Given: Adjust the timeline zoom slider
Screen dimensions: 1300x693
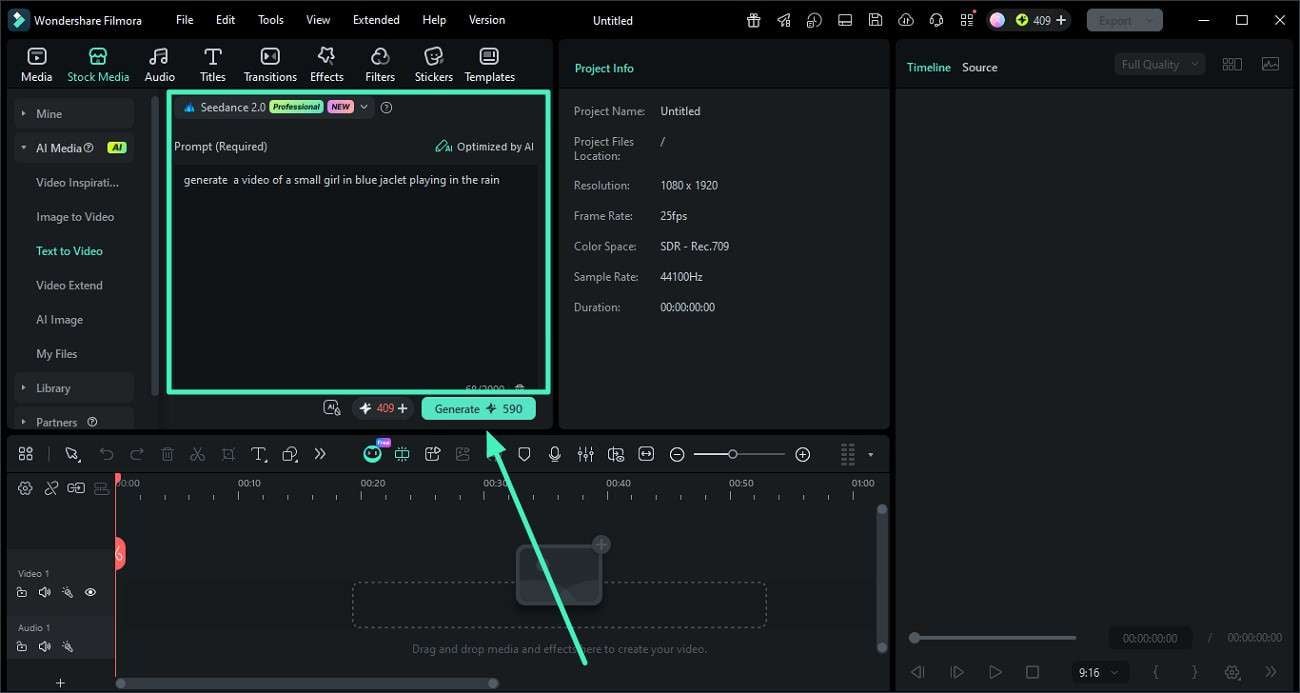Looking at the screenshot, I should pyautogui.click(x=739, y=454).
